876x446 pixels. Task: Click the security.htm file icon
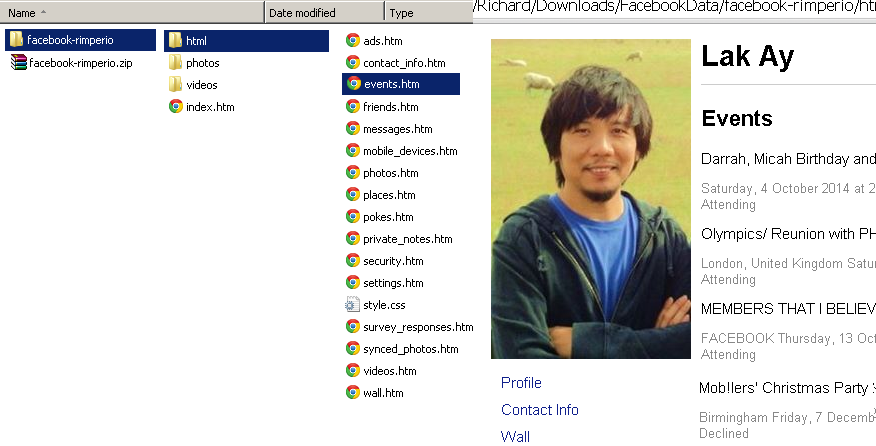pos(353,260)
